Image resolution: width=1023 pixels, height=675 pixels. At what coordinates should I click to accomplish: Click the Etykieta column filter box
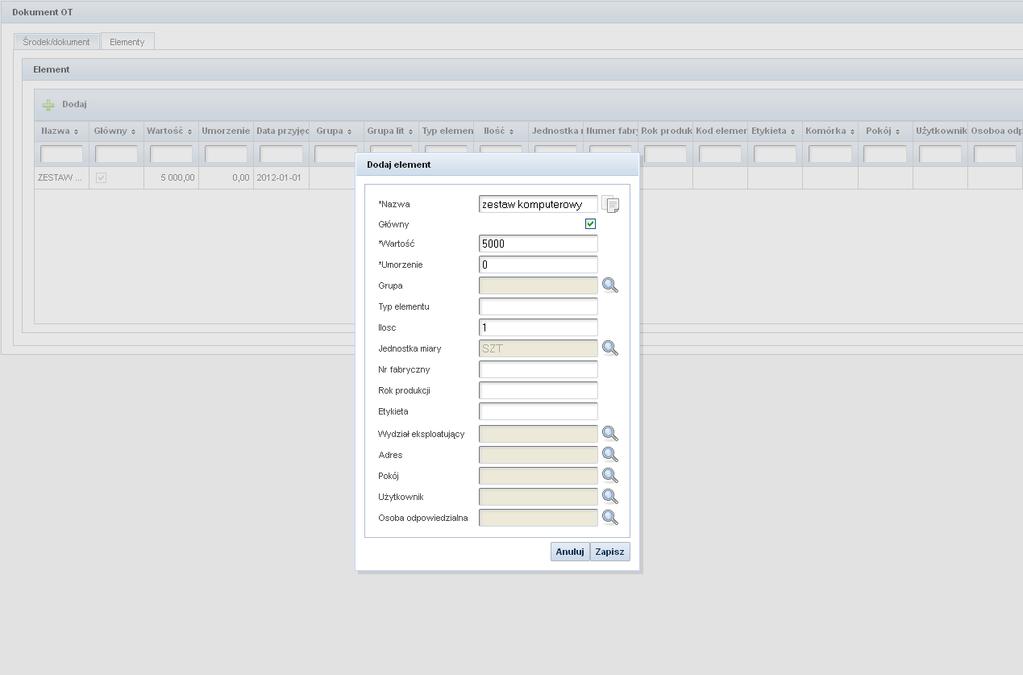click(x=775, y=154)
